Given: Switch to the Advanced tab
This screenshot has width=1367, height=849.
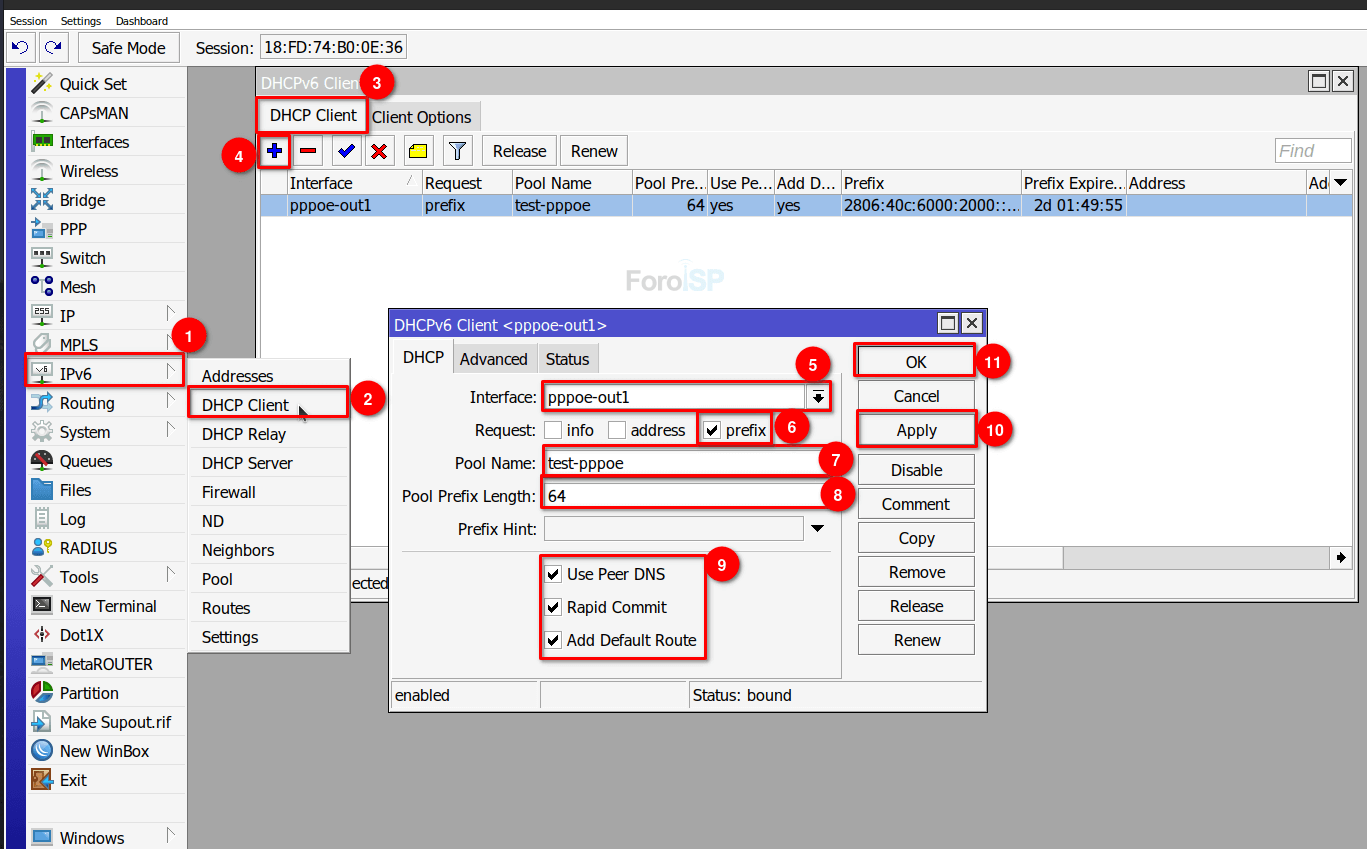Looking at the screenshot, I should point(493,359).
